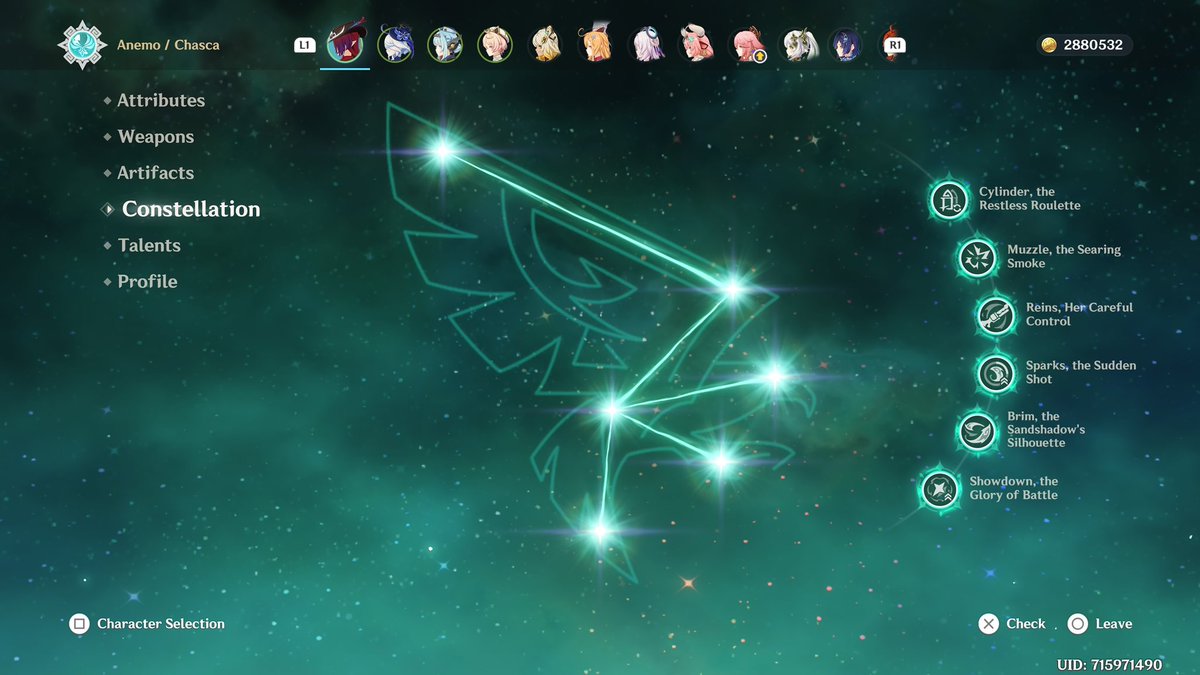1200x675 pixels.
Task: Switch to the dark-blue-and-white-haired character portrait
Action: coord(395,44)
